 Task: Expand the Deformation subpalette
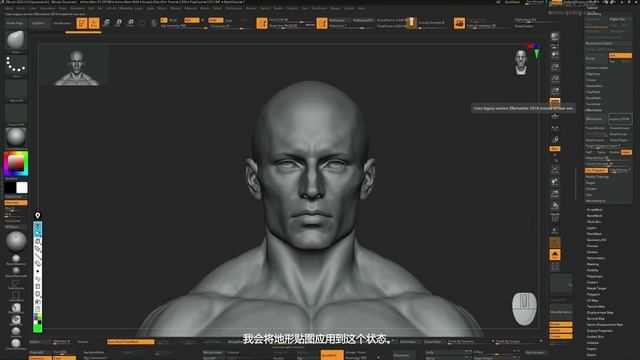click(596, 258)
